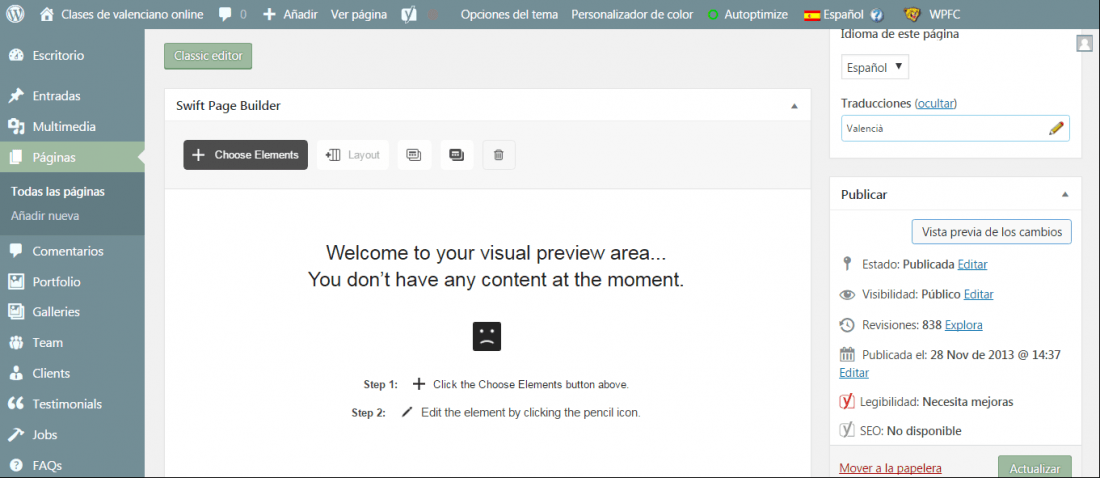The height and width of the screenshot is (478, 1100).
Task: Click the Testimonials quote icon
Action: (16, 404)
